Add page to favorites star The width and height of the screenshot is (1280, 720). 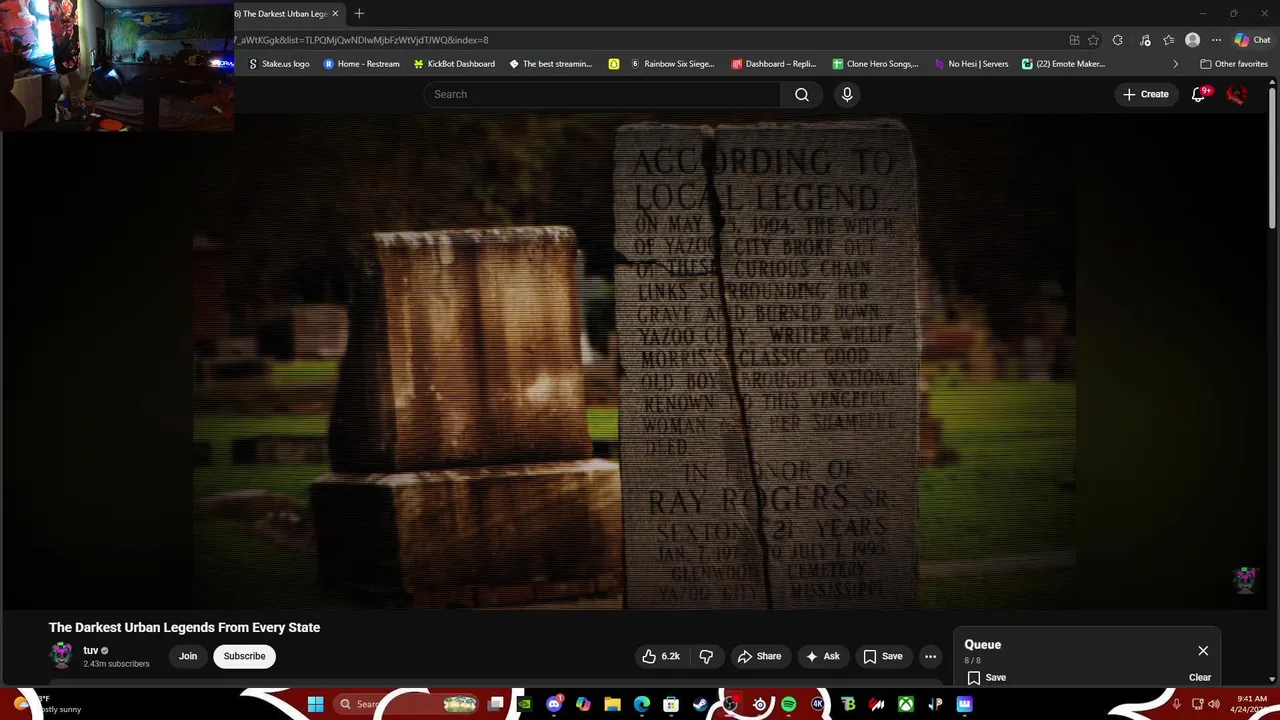coord(1093,40)
